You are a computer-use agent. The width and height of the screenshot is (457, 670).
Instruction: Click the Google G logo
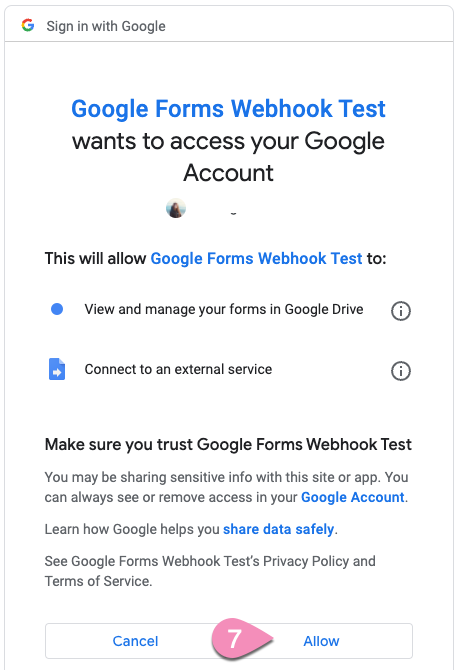tap(28, 25)
